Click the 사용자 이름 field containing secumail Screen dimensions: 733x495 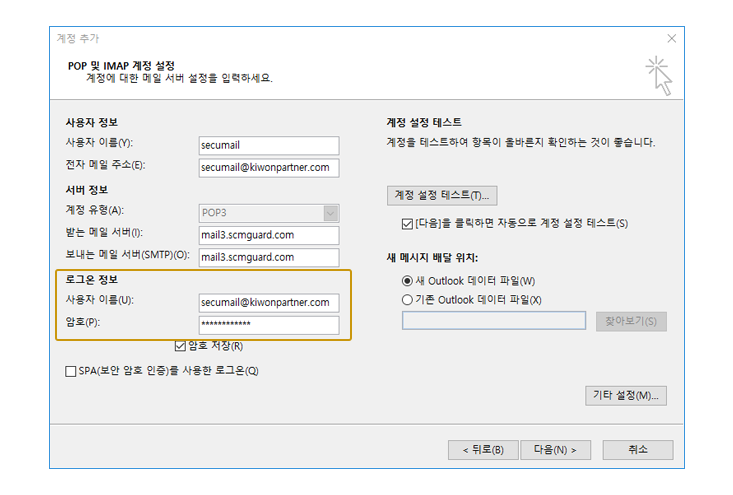[269, 145]
